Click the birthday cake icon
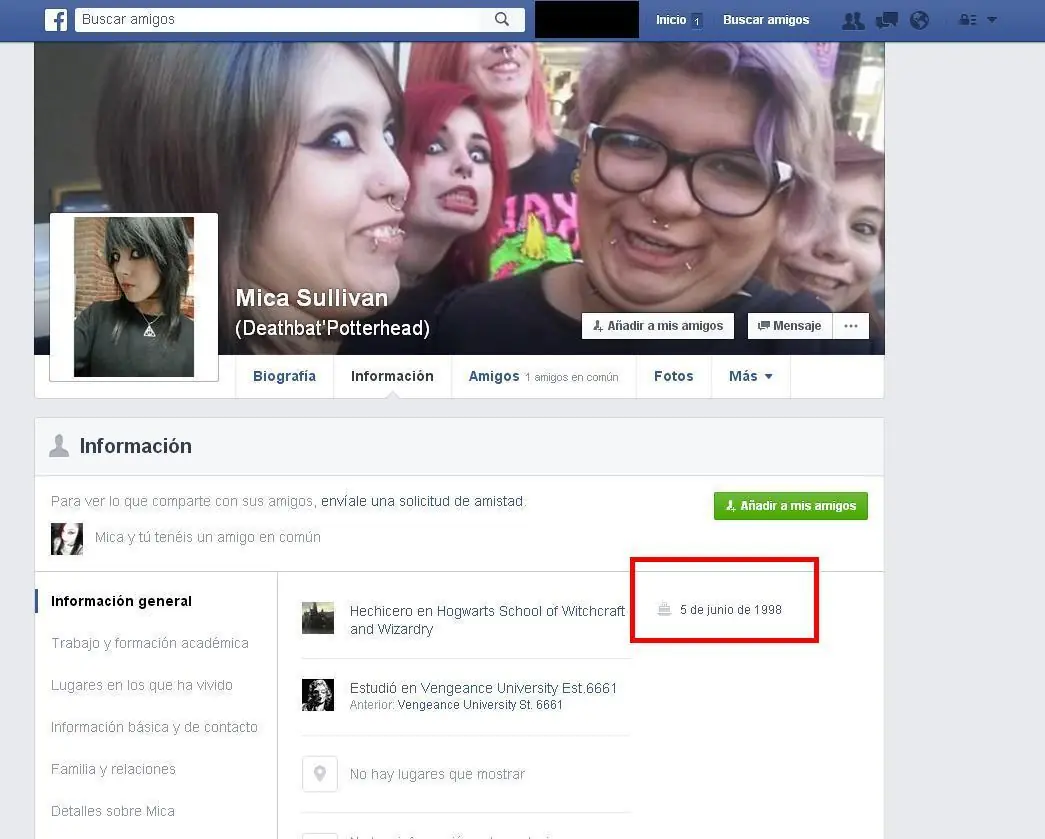The width and height of the screenshot is (1045, 839). [x=664, y=609]
